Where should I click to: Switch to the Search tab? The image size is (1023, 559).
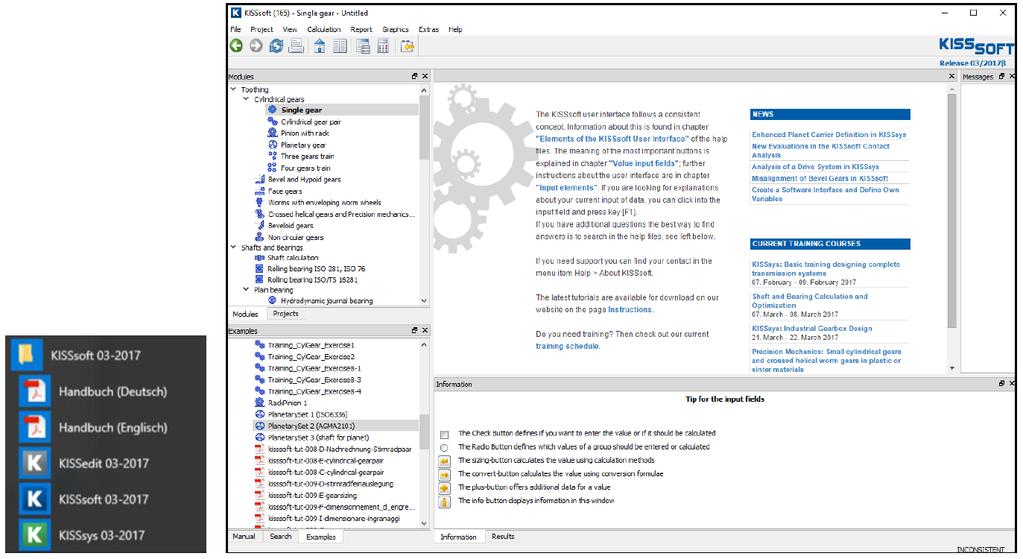pyautogui.click(x=281, y=536)
